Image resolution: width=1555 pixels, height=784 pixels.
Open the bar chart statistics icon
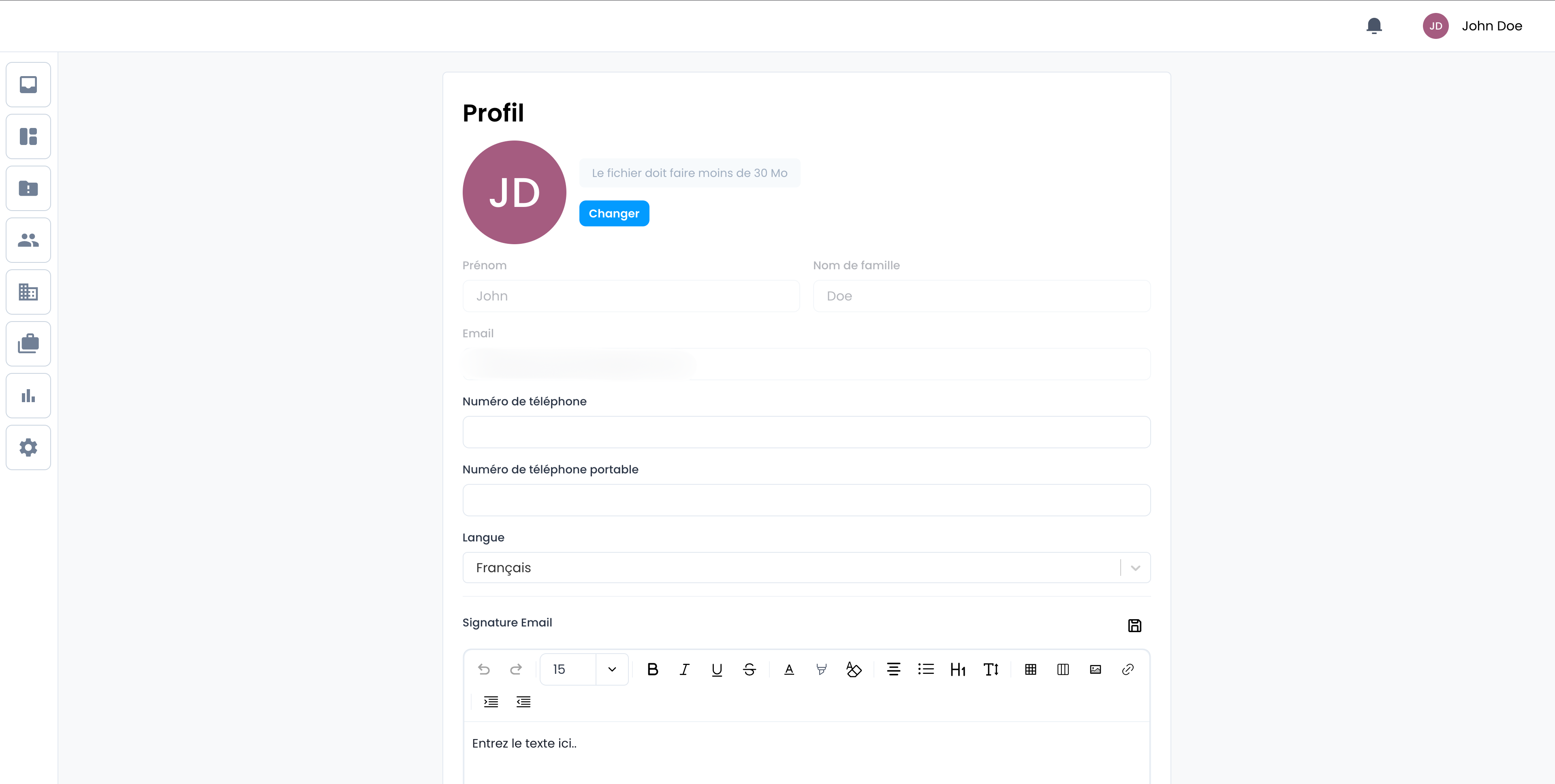click(x=28, y=396)
